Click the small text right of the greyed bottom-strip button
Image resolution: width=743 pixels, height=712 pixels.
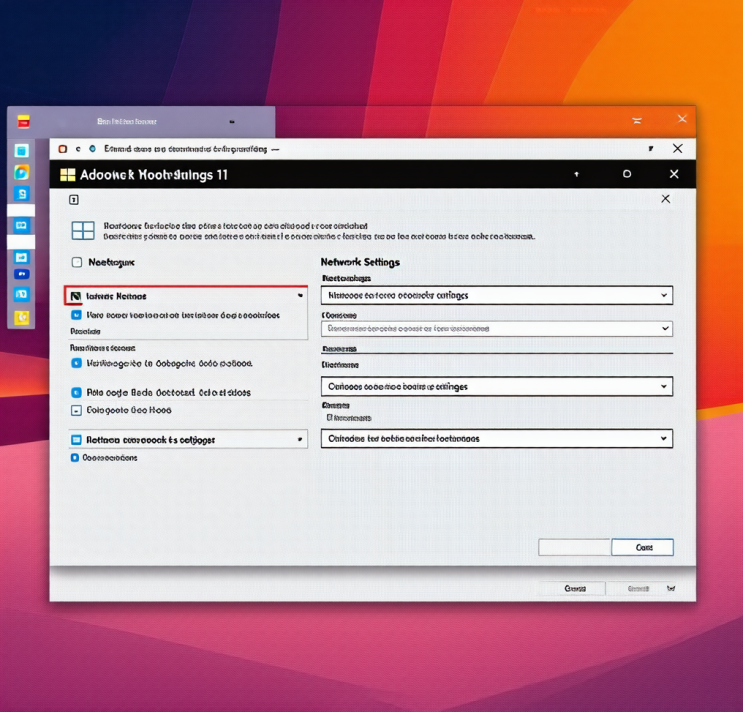tap(671, 588)
